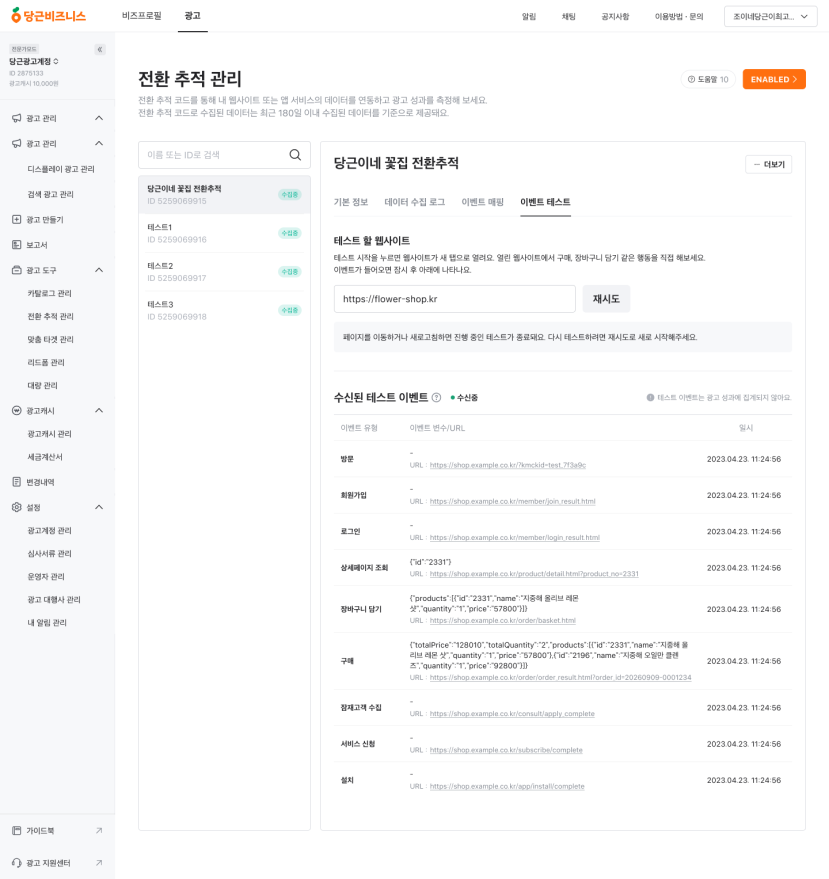The height and width of the screenshot is (879, 829).
Task: Open 세금계산서 in sidebar
Action: [45, 456]
